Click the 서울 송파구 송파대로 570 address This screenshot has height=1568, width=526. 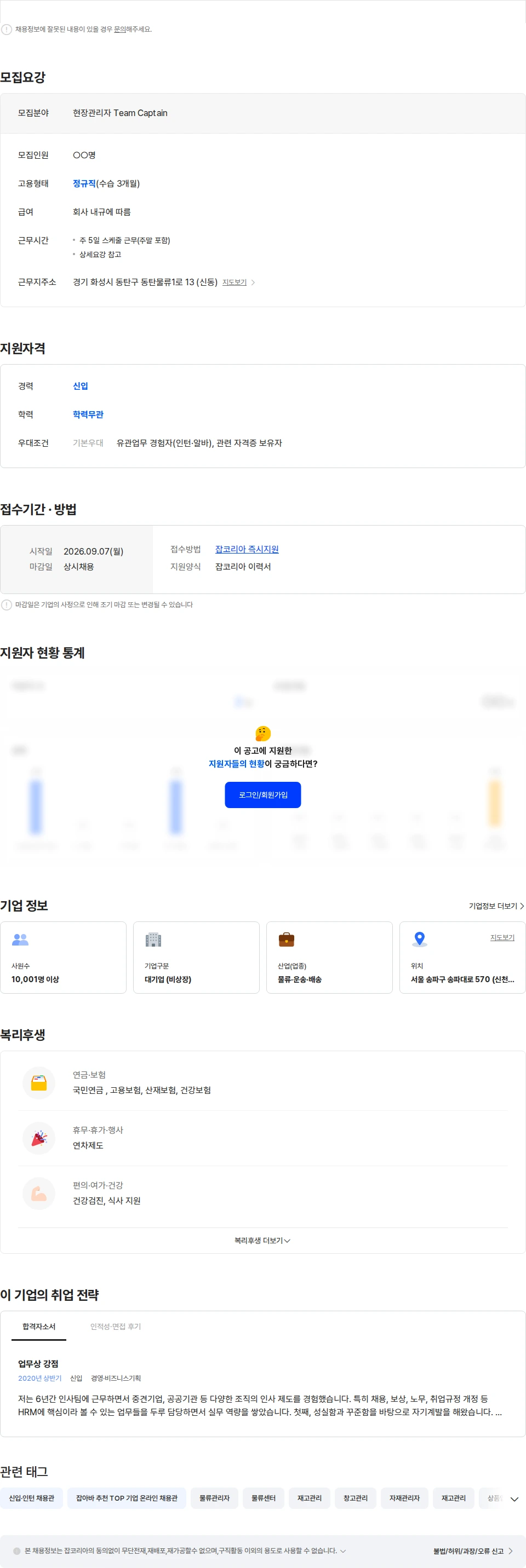(x=462, y=979)
